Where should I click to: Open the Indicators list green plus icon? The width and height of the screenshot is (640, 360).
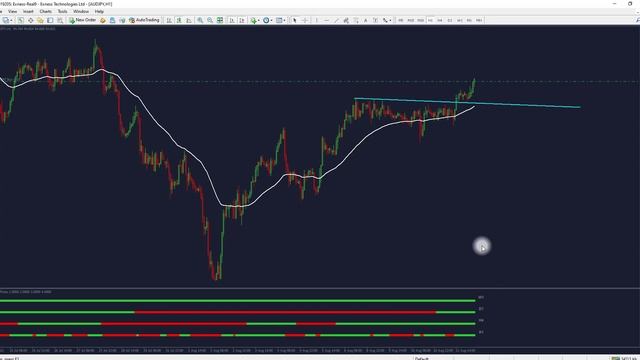point(253,20)
